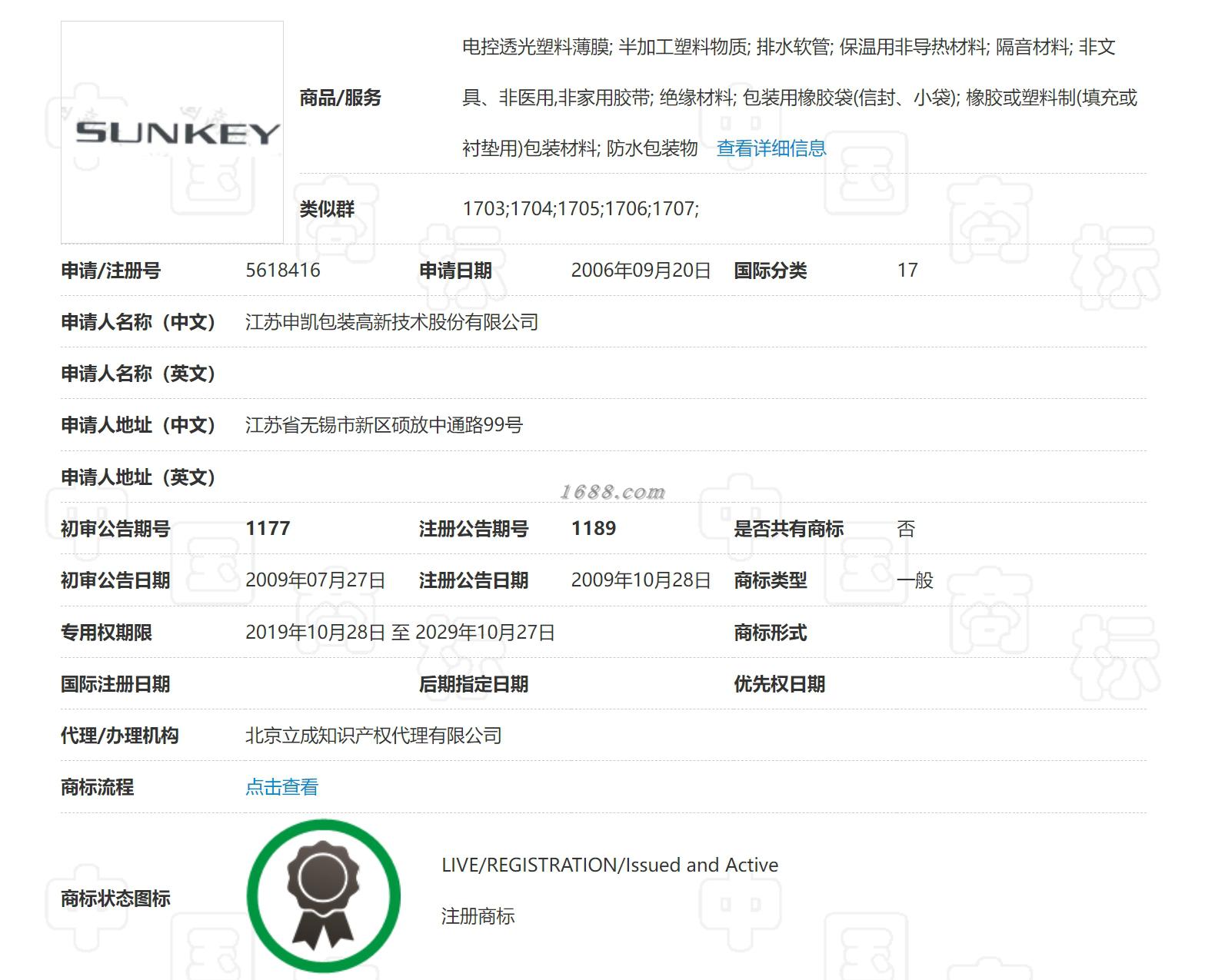The height and width of the screenshot is (980, 1225).
Task: Click the 商标状态图标 label
Action: click(x=115, y=898)
